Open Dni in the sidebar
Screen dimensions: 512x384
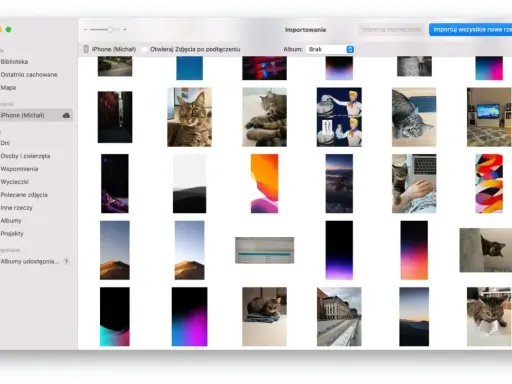coord(5,143)
